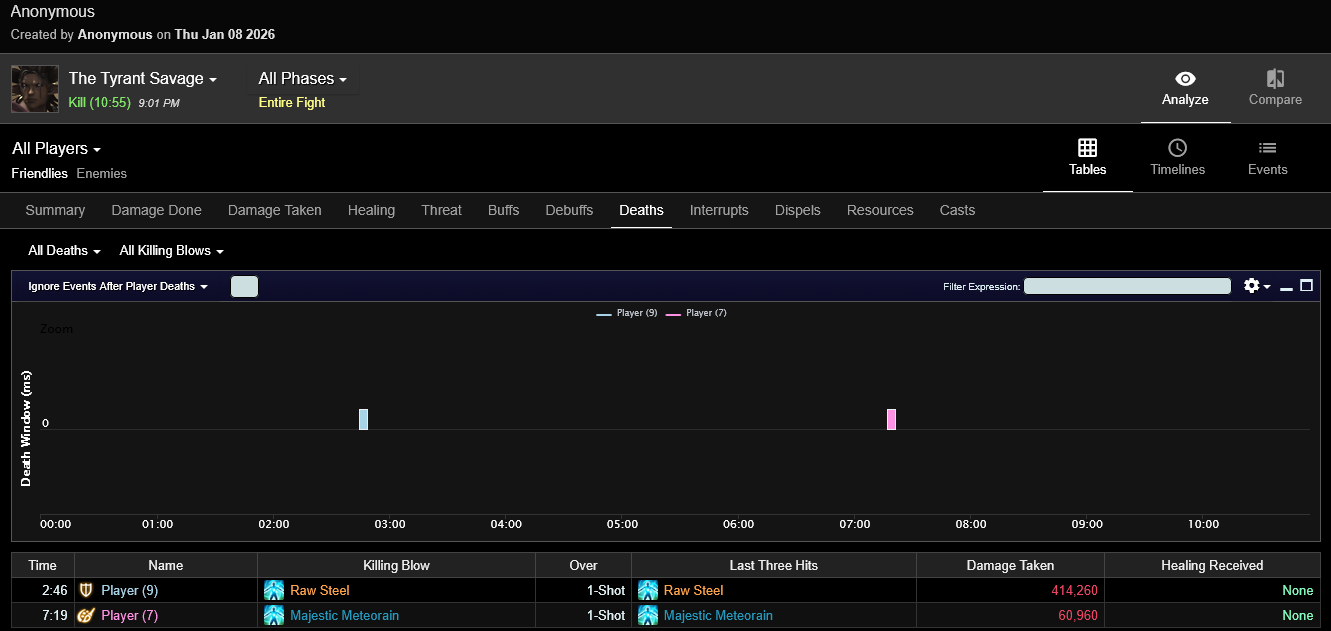Click the 414,260 damage taken value
1331x631 pixels.
1074,590
